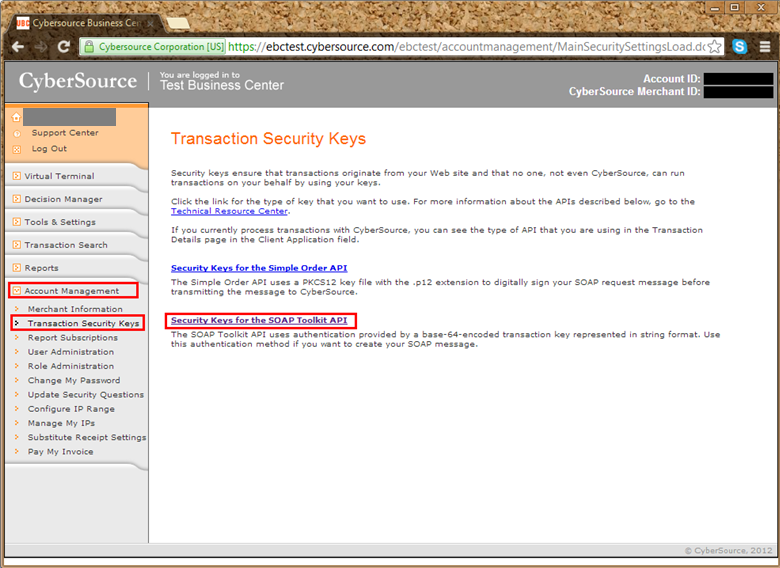
Task: Open Report Subscriptions page
Action: click(x=73, y=338)
